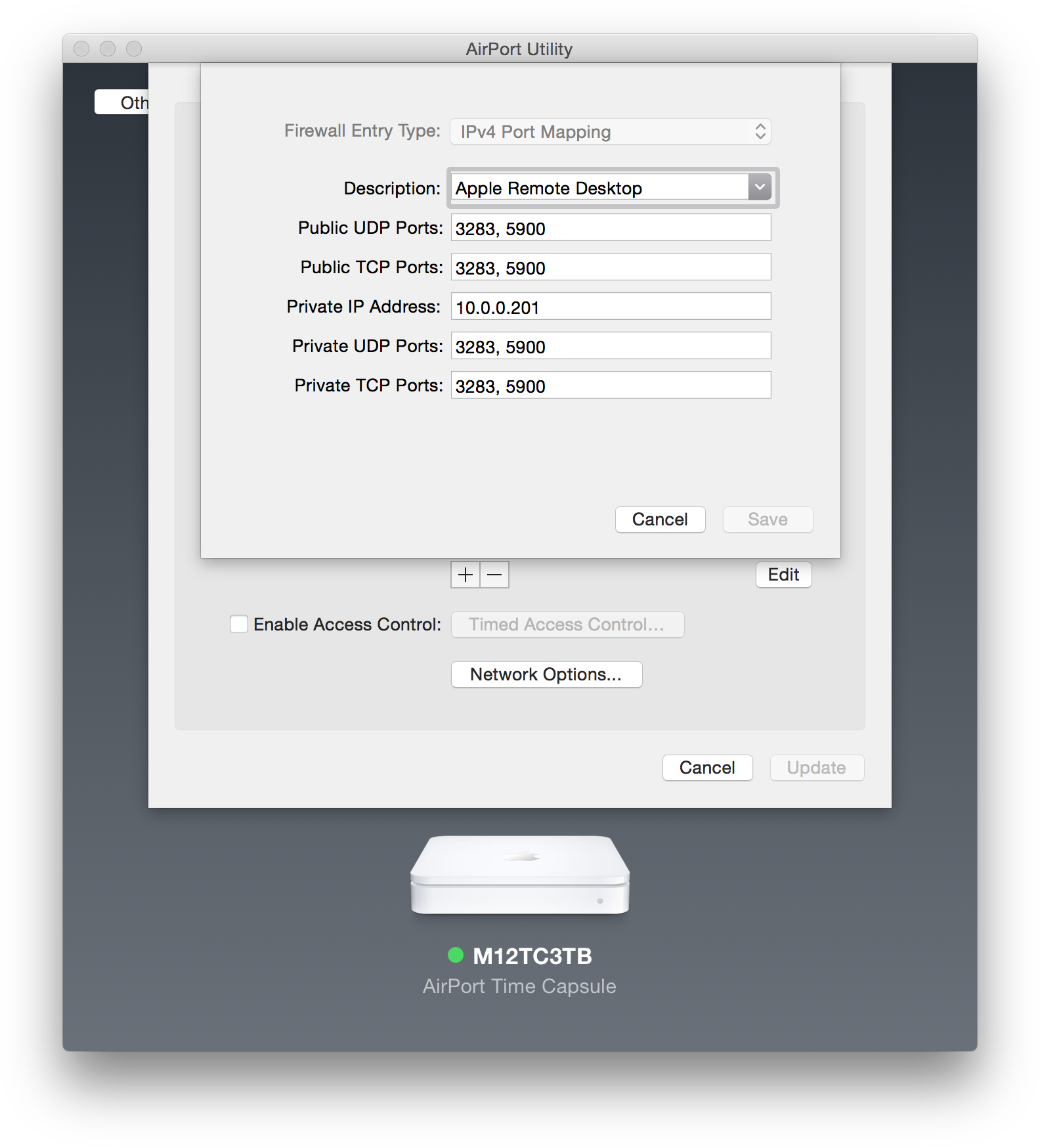The height and width of the screenshot is (1148, 1040).
Task: Cancel the base station settings window
Action: (707, 768)
